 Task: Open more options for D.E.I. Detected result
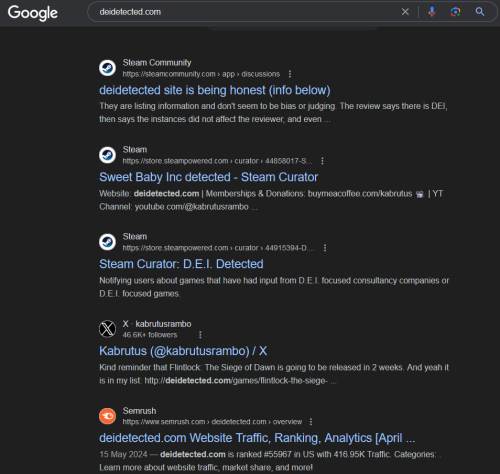click(x=325, y=248)
